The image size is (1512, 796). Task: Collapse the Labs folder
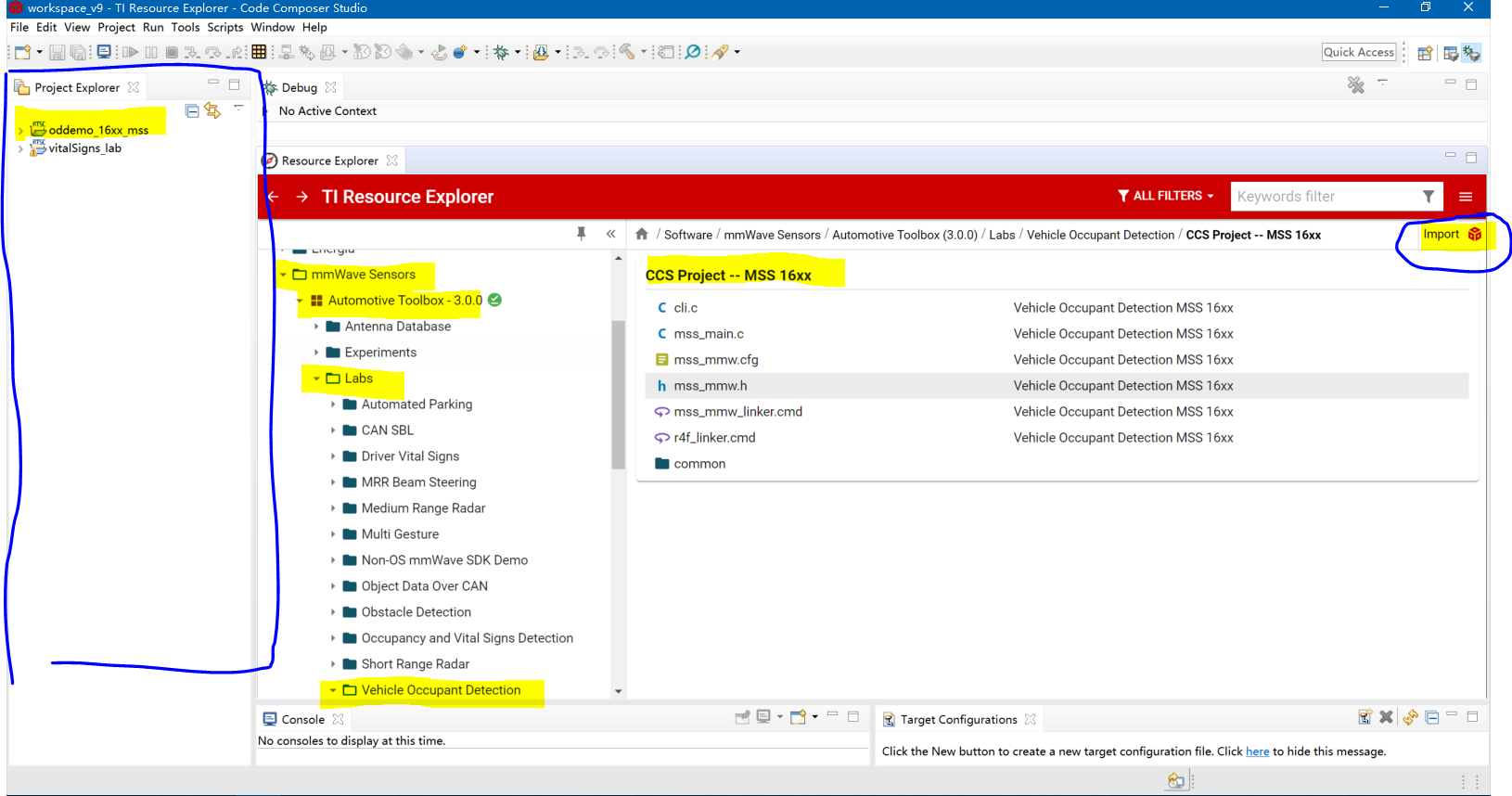(316, 379)
